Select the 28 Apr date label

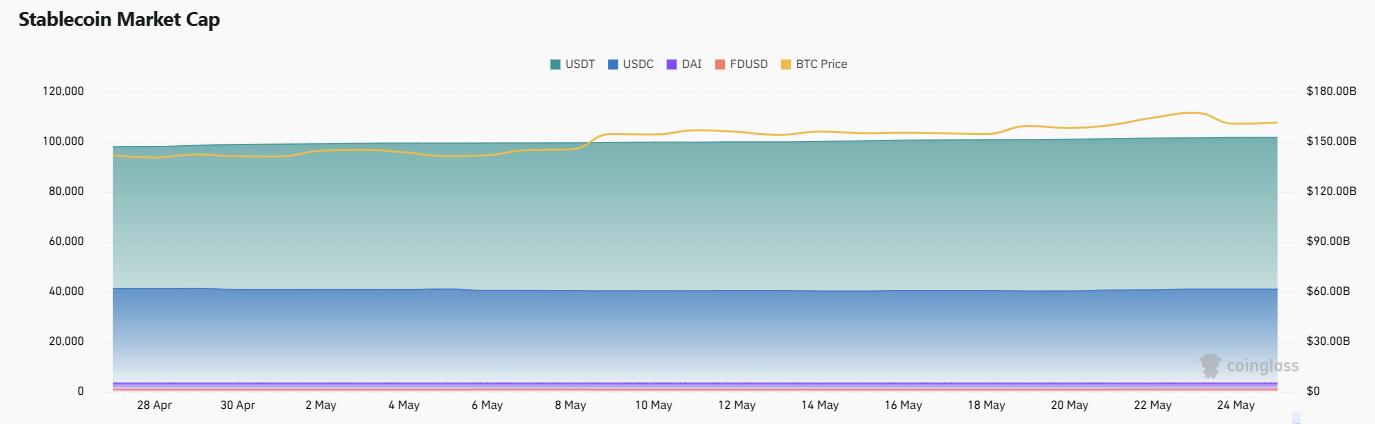[x=154, y=405]
